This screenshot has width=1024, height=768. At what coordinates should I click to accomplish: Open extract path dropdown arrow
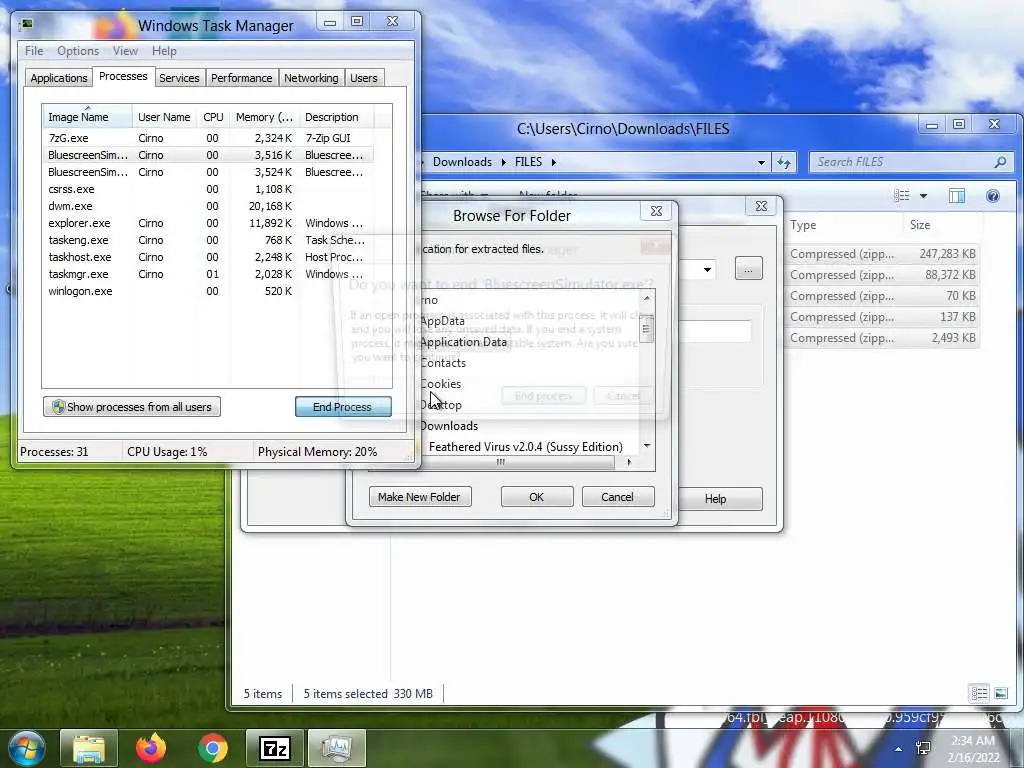[x=707, y=269]
